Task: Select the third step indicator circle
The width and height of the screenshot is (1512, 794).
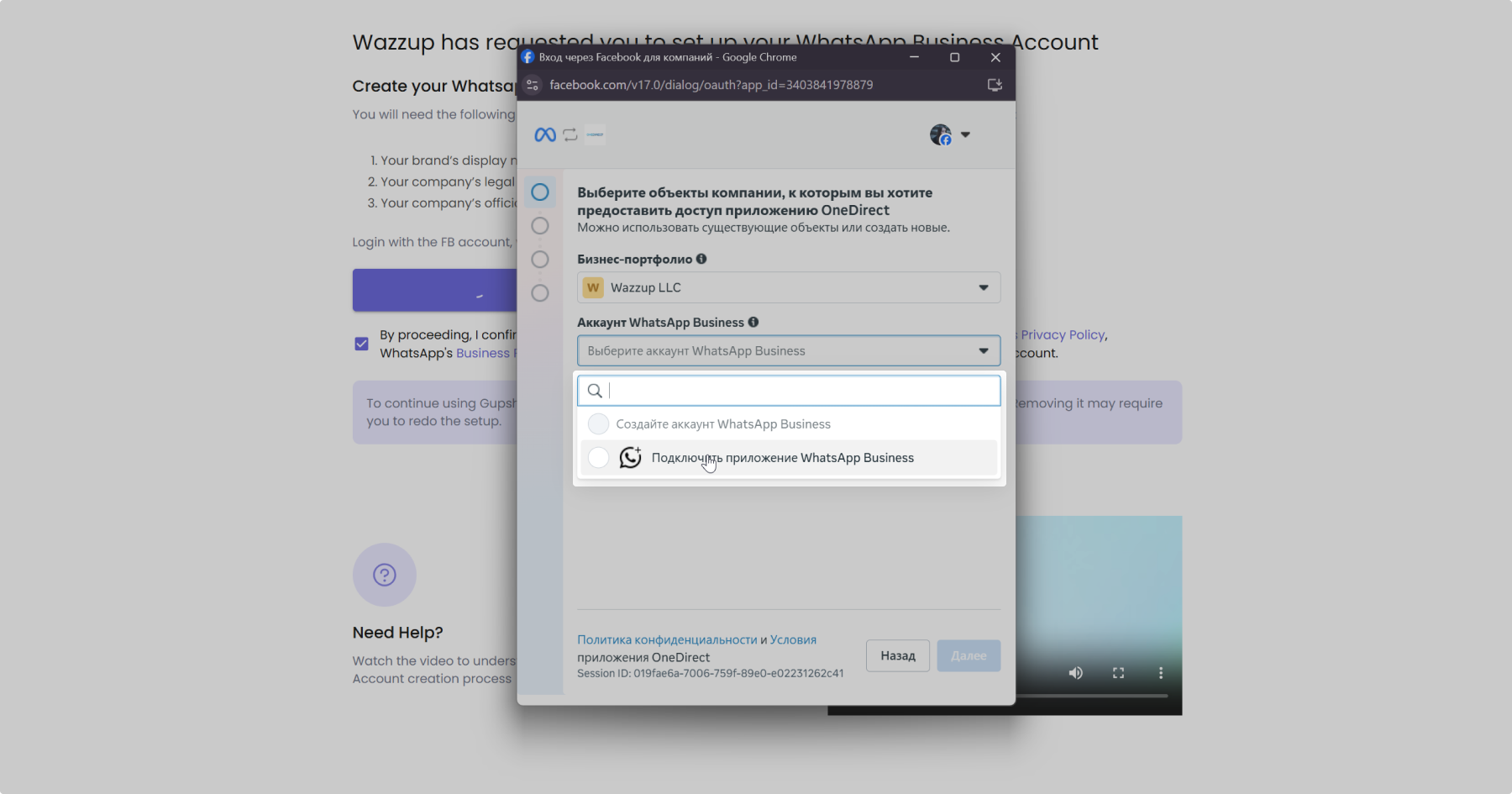Action: tap(540, 260)
